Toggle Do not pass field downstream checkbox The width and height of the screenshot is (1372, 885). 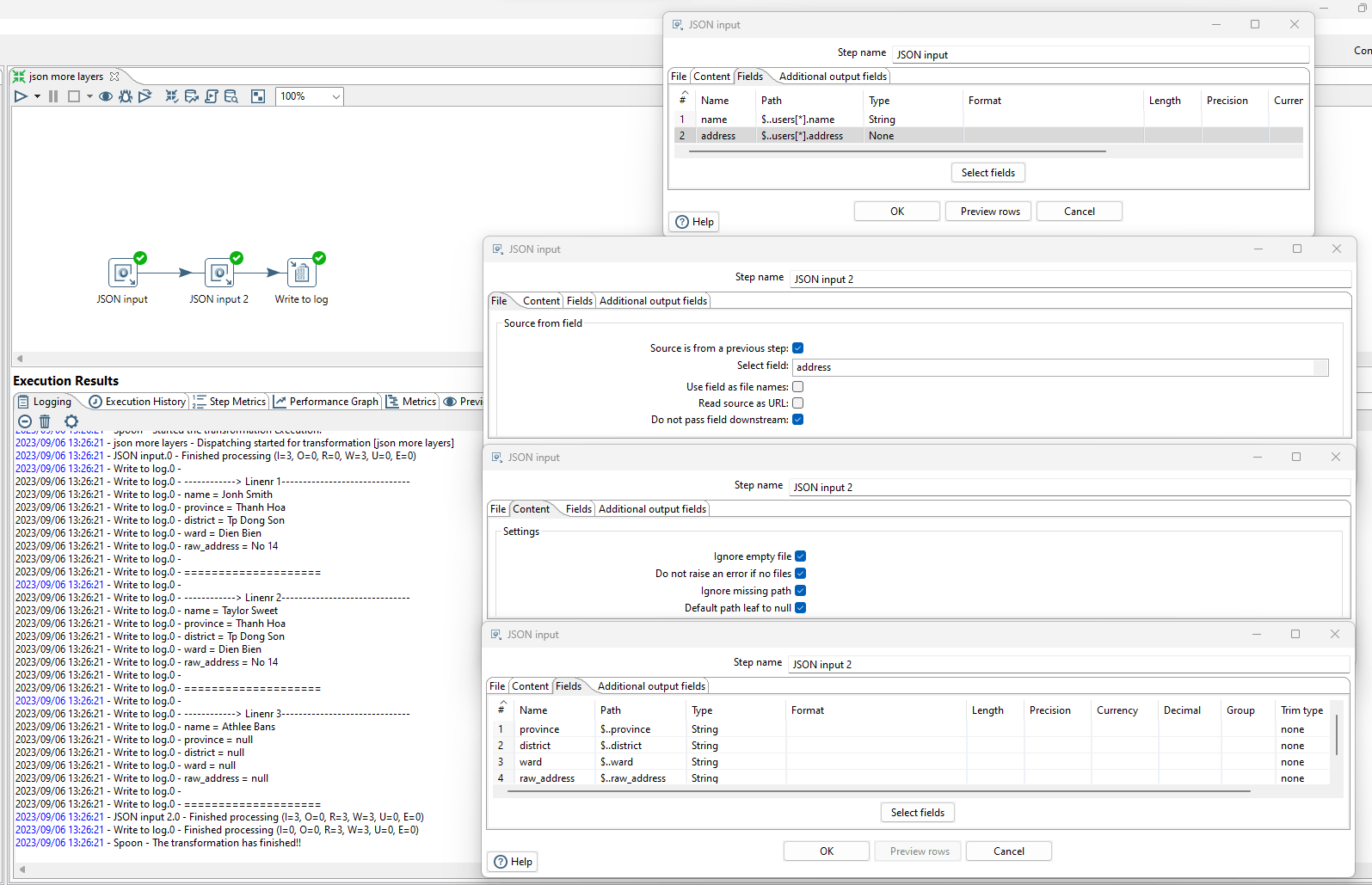(x=798, y=420)
